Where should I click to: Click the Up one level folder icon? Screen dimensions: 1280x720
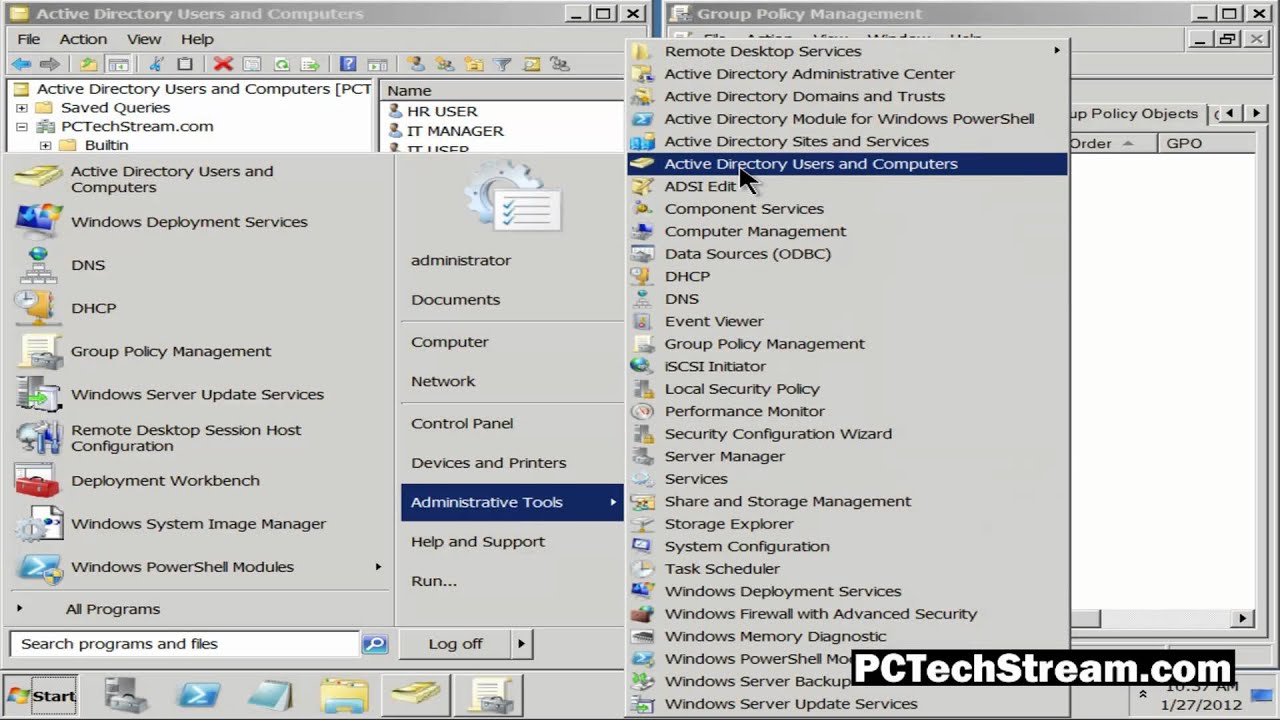point(89,64)
